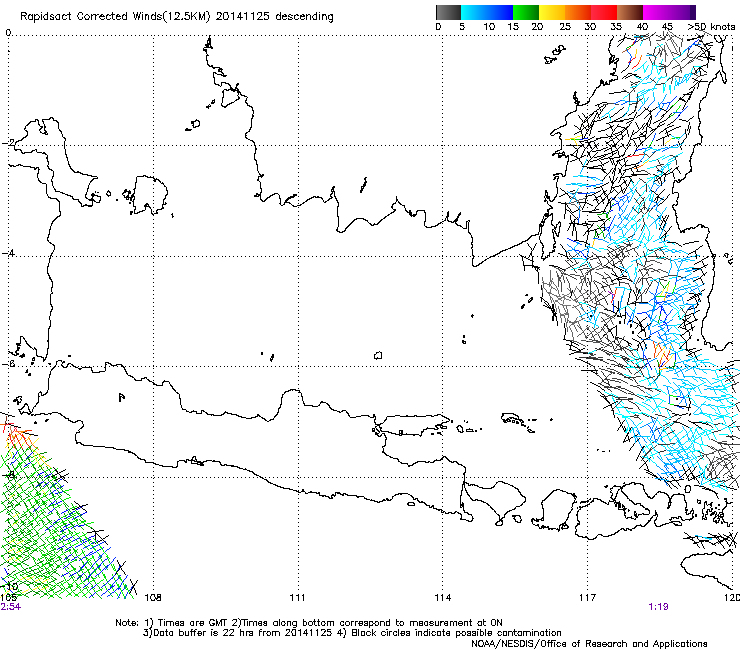
Task: Click the legend tick label 10
Action: click(x=488, y=27)
